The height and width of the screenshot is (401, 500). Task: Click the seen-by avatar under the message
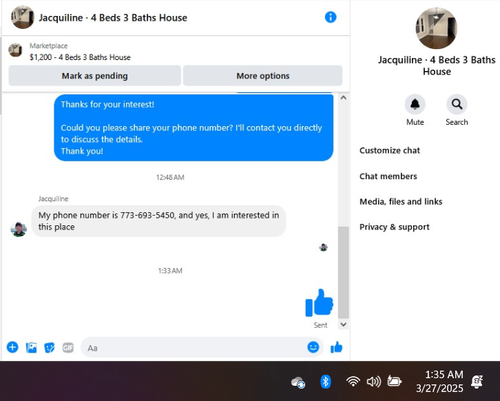pos(323,247)
